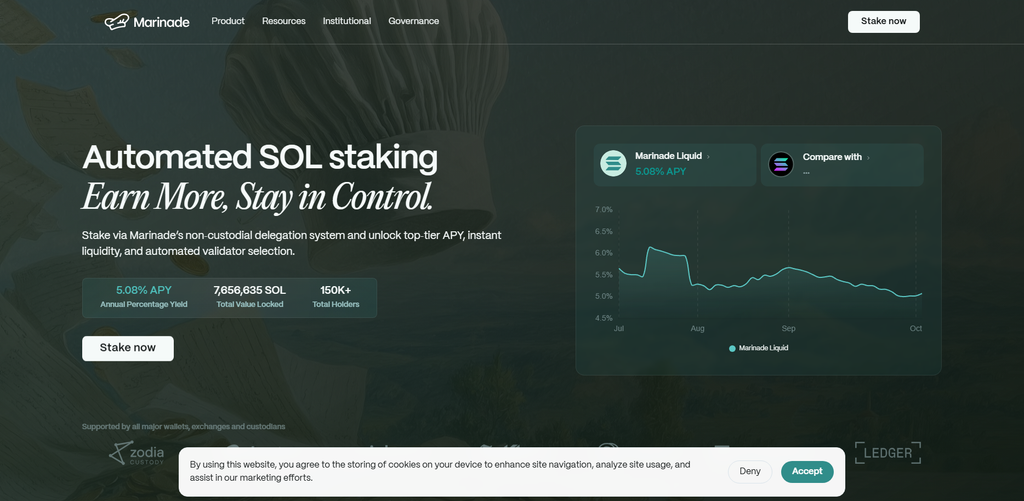Image resolution: width=1024 pixels, height=501 pixels.
Task: Click the 7.0% y-axis label
Action: pyautogui.click(x=604, y=210)
